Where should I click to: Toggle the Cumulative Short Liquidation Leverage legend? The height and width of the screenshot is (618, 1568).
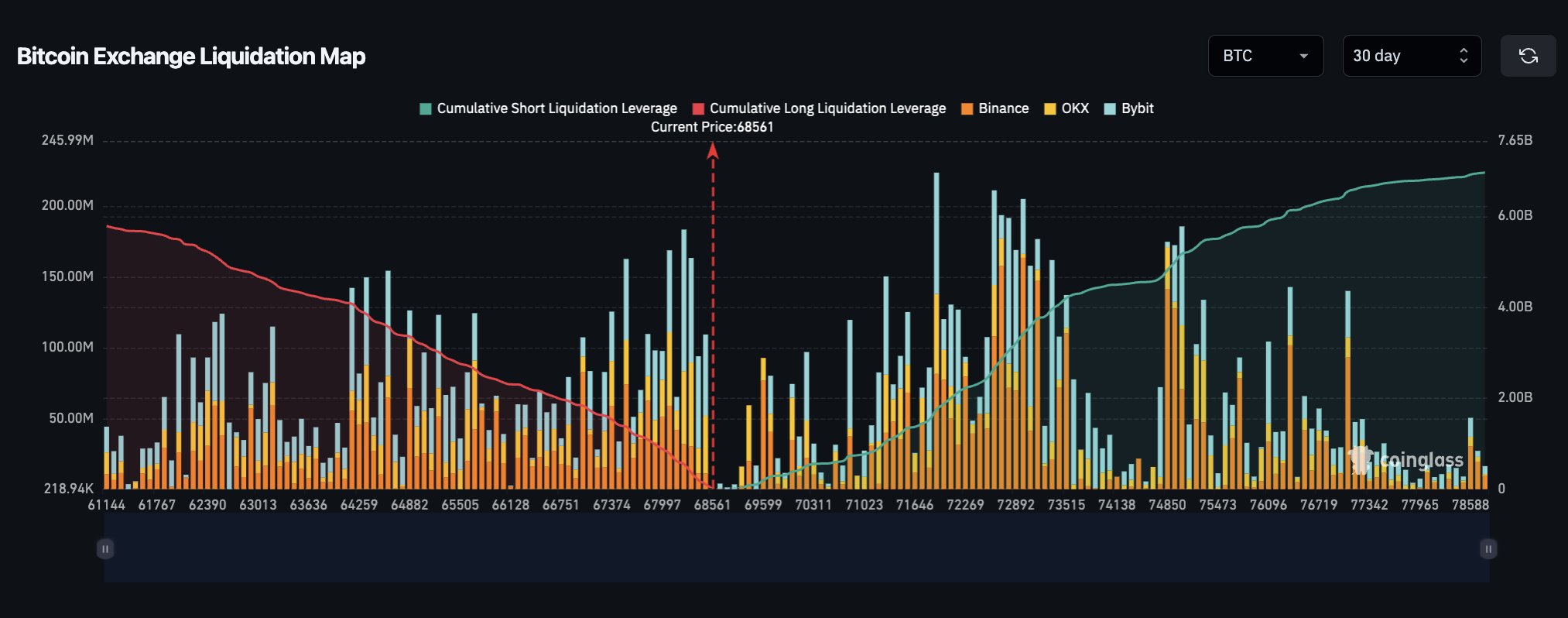coord(556,108)
